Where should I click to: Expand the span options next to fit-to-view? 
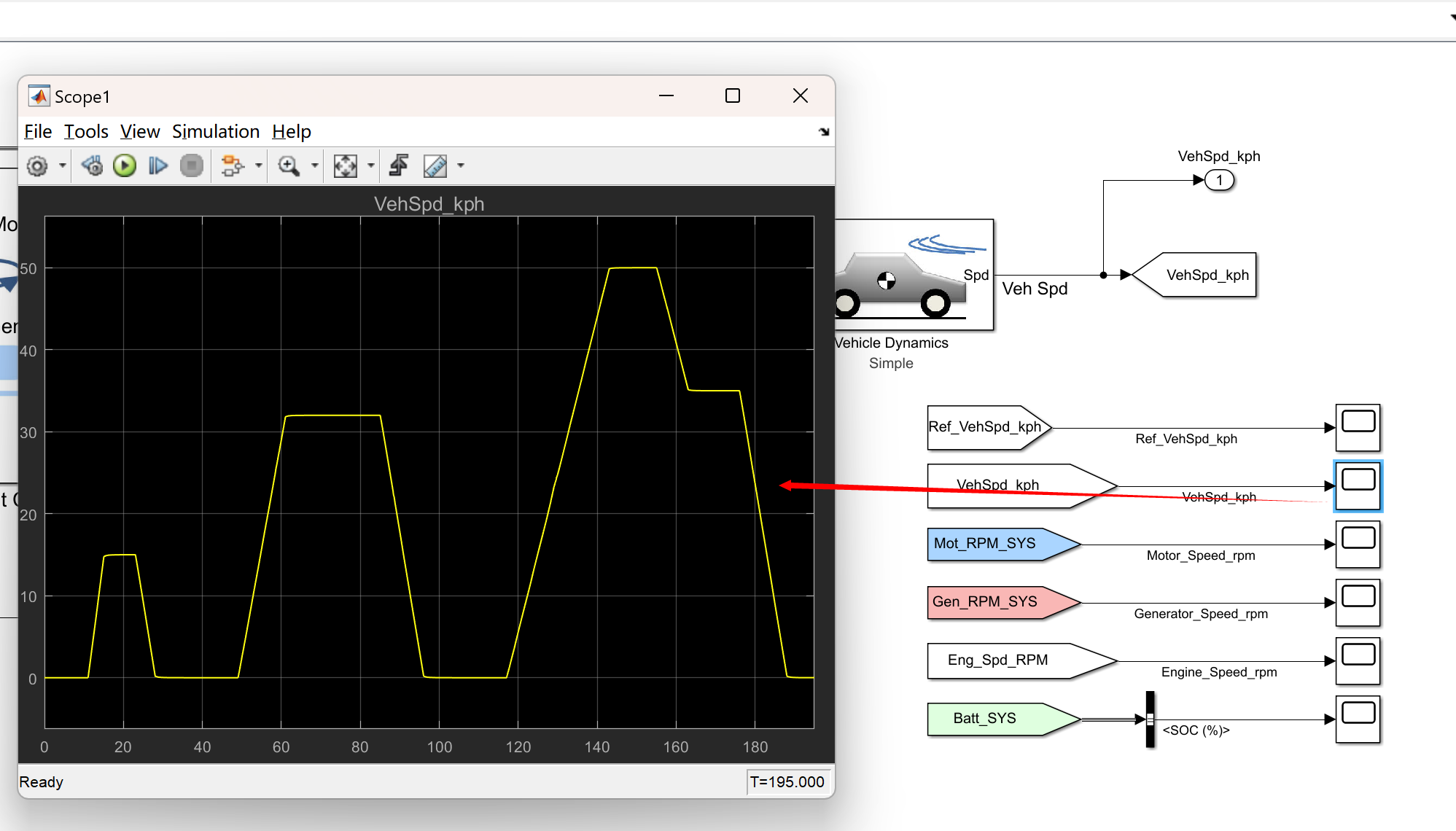pyautogui.click(x=372, y=165)
